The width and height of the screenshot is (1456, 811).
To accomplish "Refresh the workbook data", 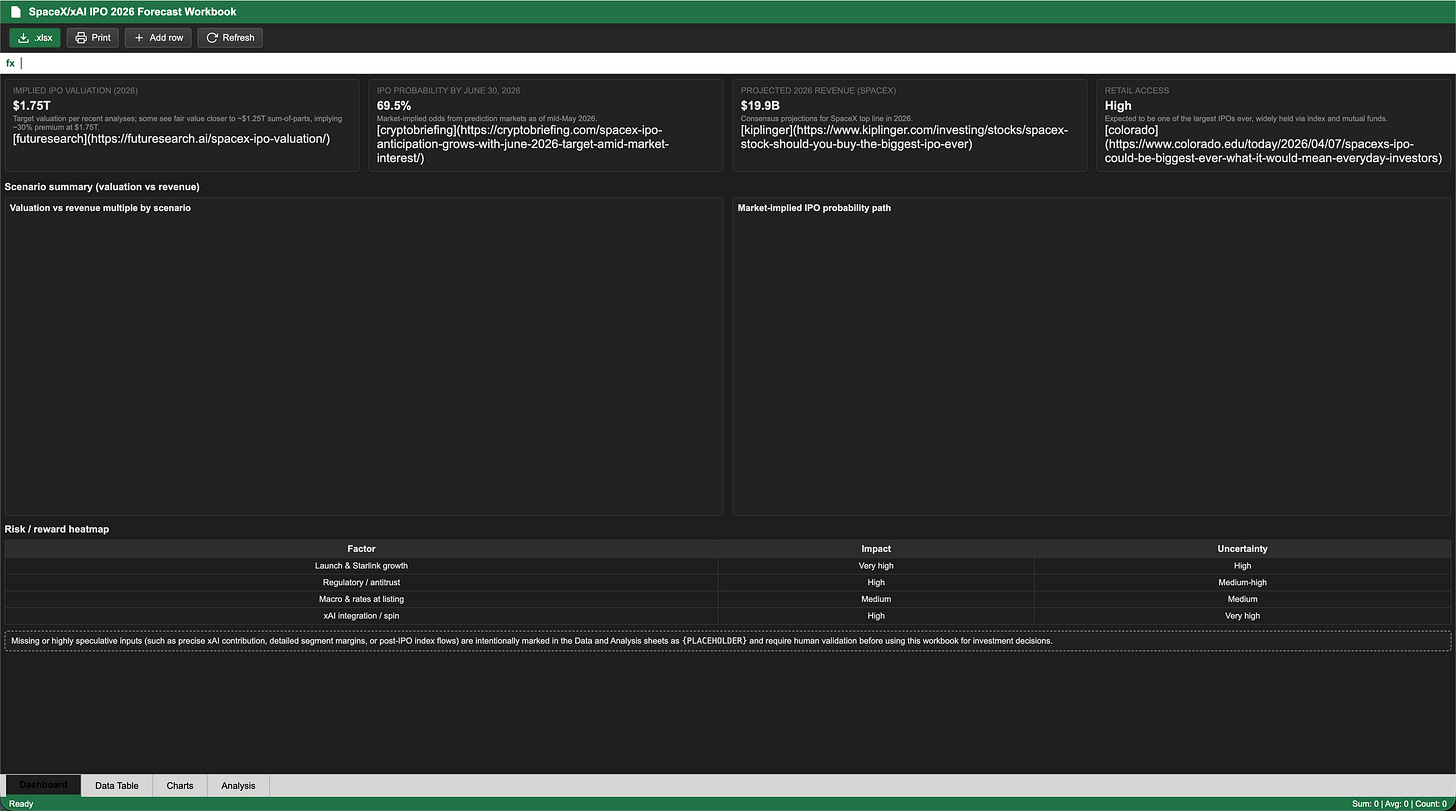I will pyautogui.click(x=230, y=38).
